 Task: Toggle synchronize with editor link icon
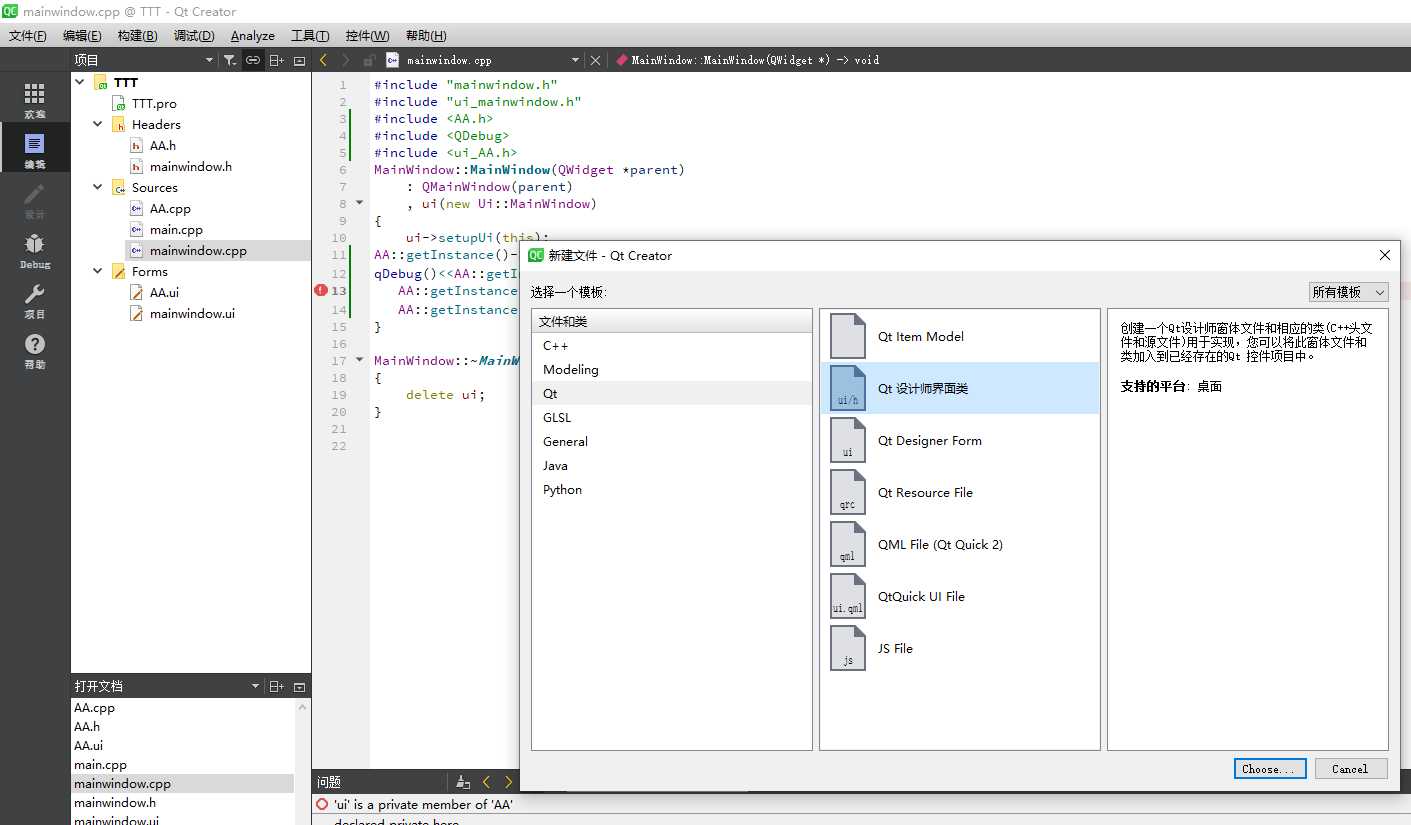coord(253,60)
